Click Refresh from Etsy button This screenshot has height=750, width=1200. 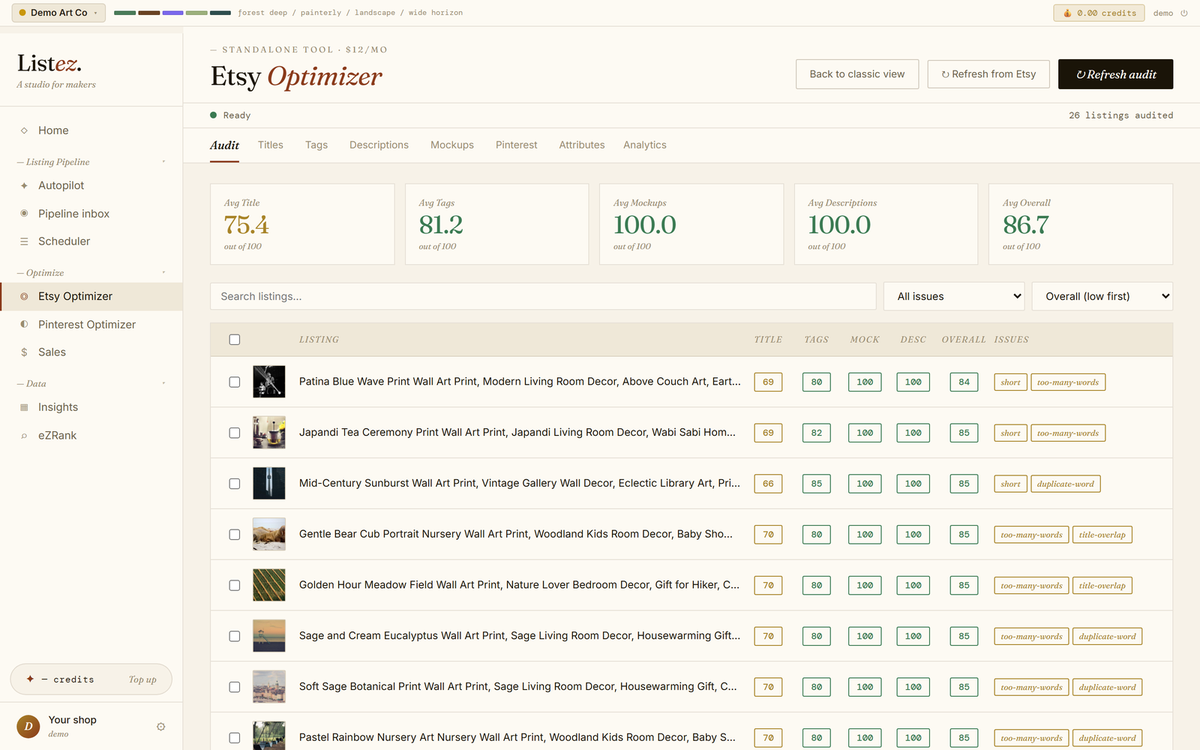989,74
